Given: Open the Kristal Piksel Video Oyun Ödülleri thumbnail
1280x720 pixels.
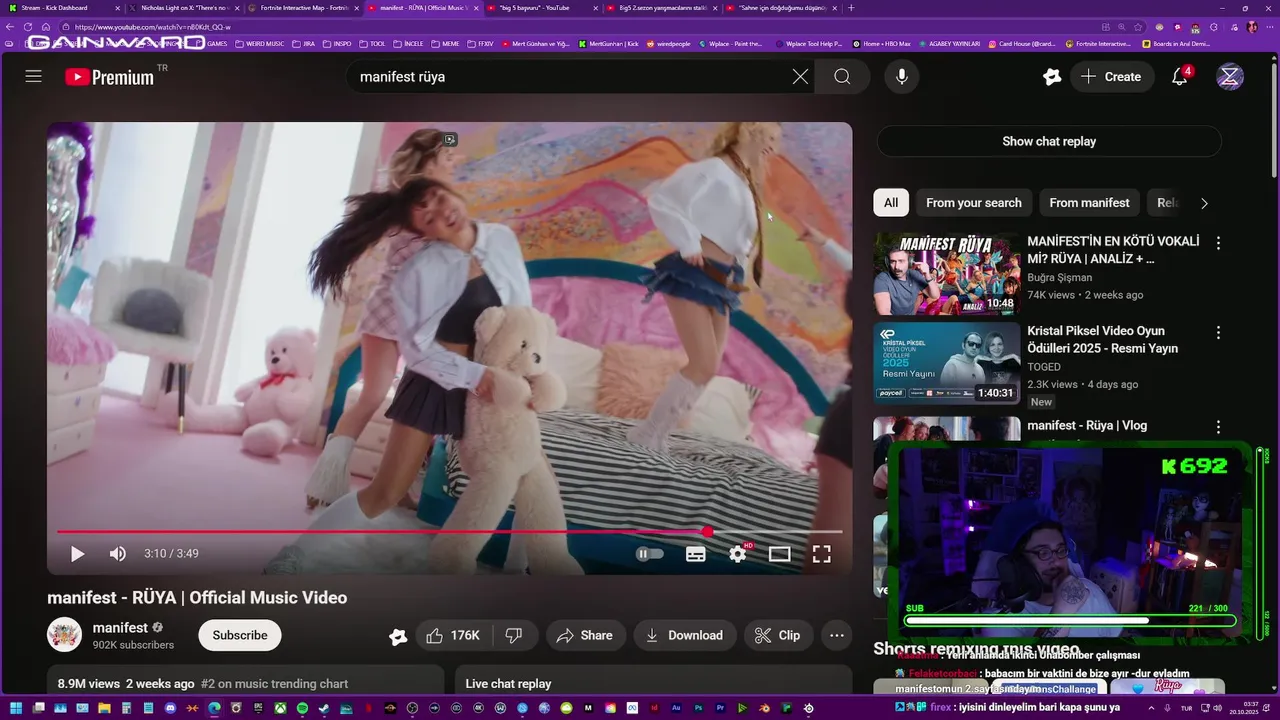Looking at the screenshot, I should pos(947,363).
